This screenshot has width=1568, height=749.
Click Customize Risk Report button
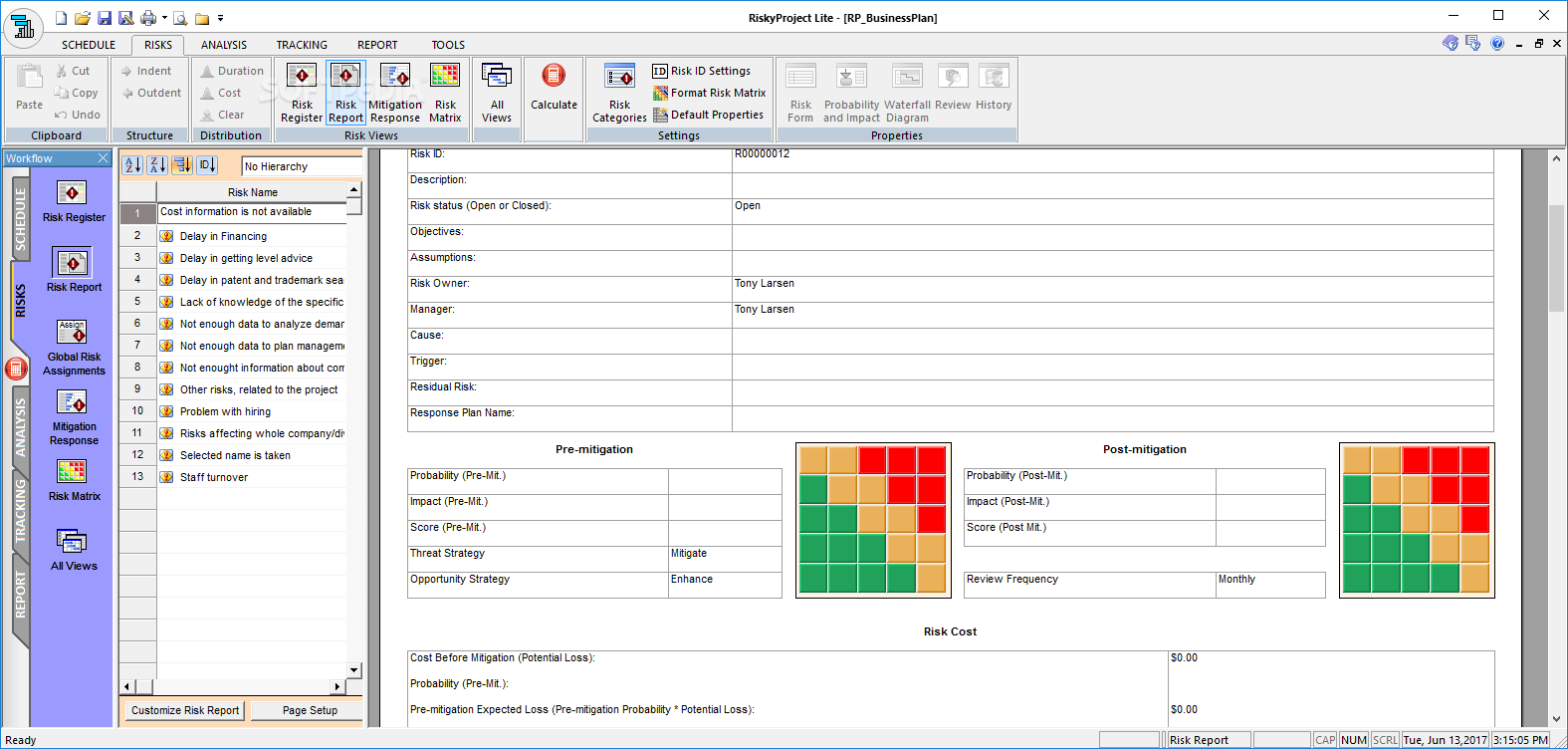[x=185, y=710]
